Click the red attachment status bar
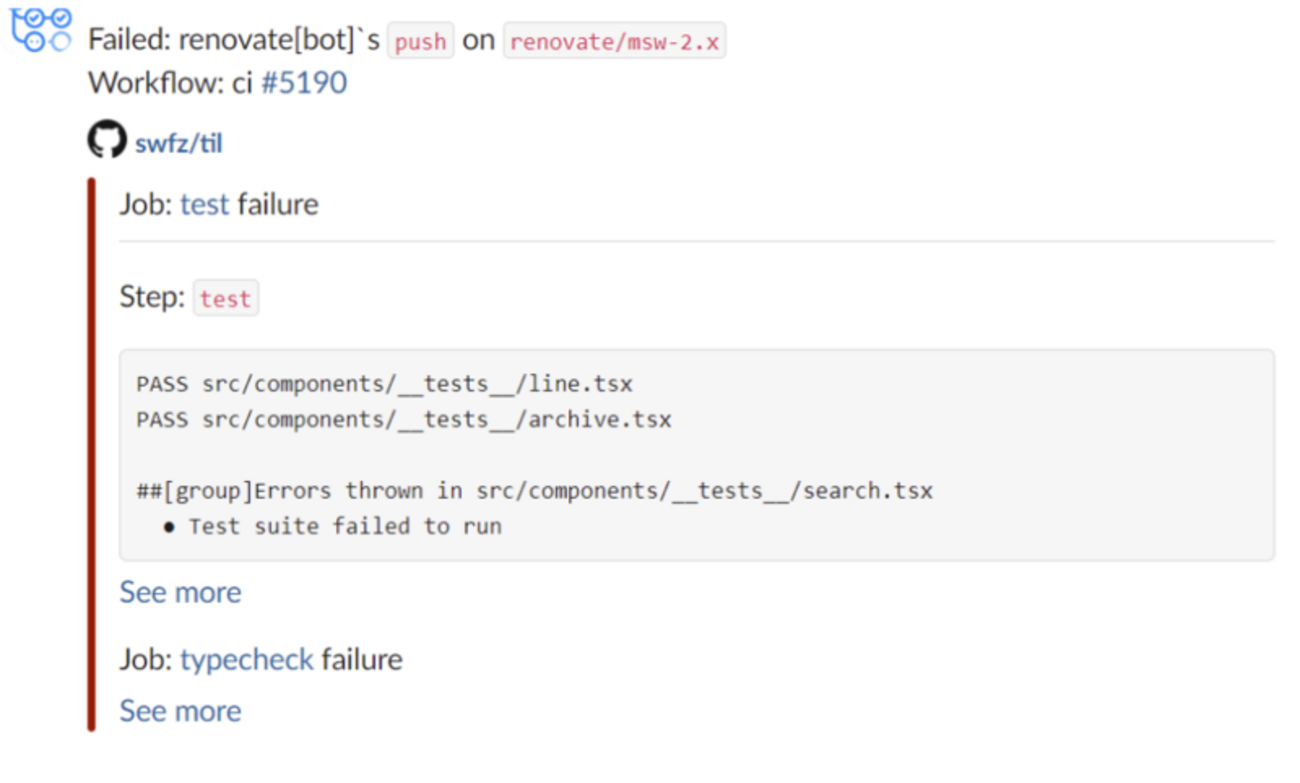The height and width of the screenshot is (783, 1300). click(x=91, y=455)
